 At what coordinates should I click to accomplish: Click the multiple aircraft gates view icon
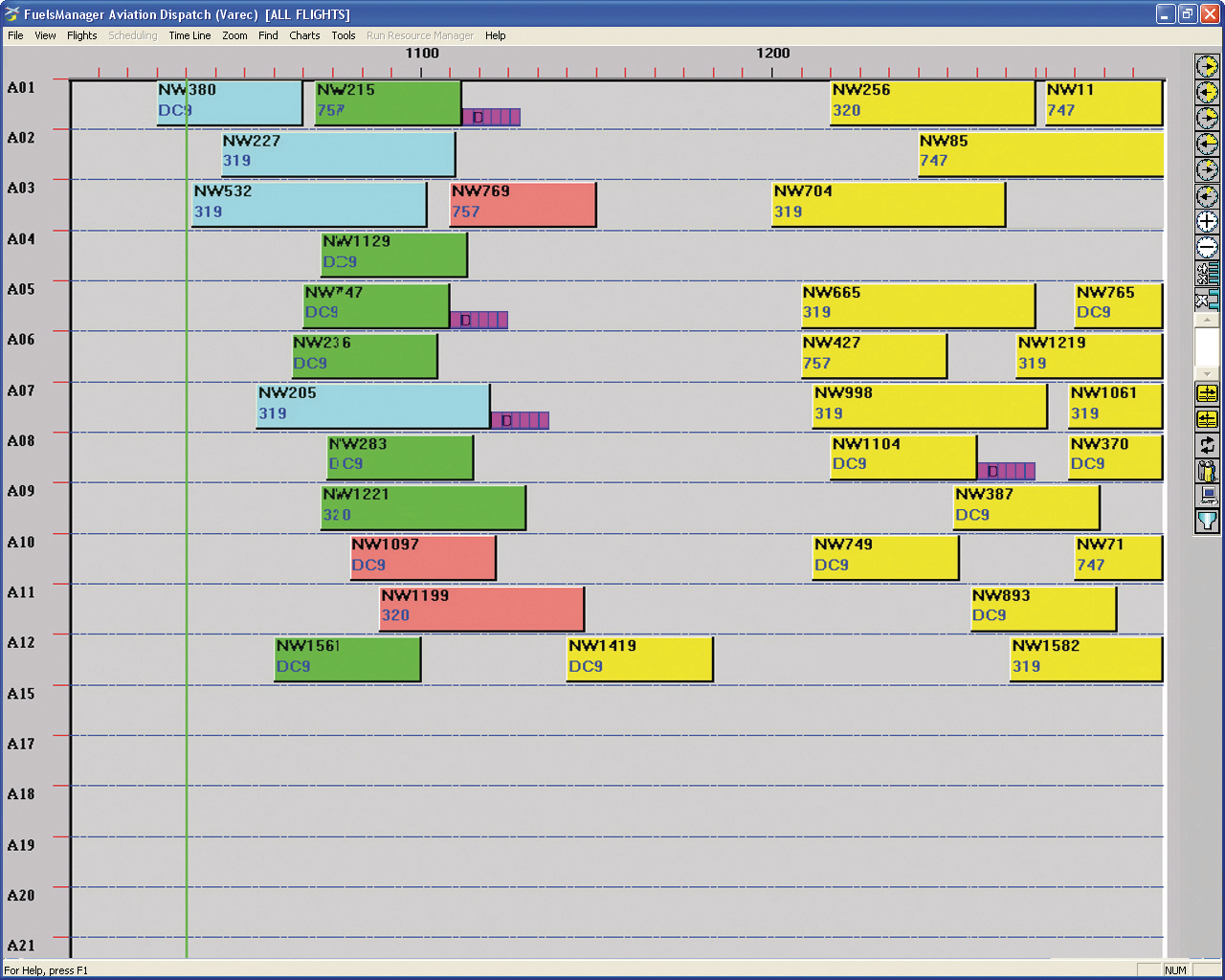point(1207,274)
